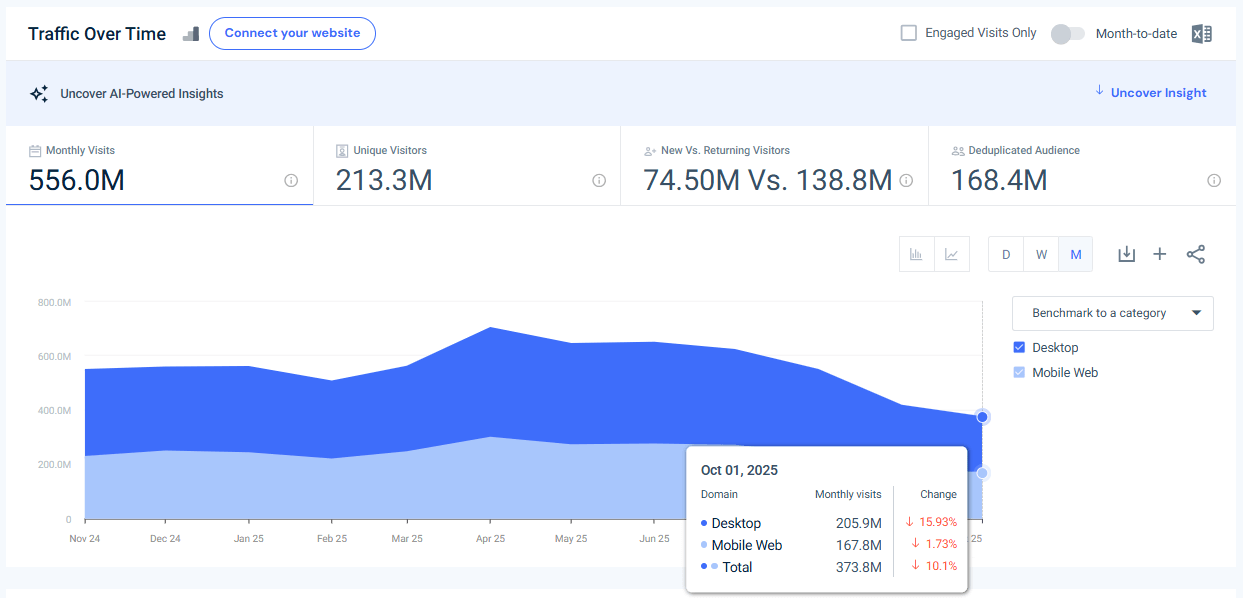Open the Monthly Visits info icon
The image size is (1243, 598).
coord(290,181)
